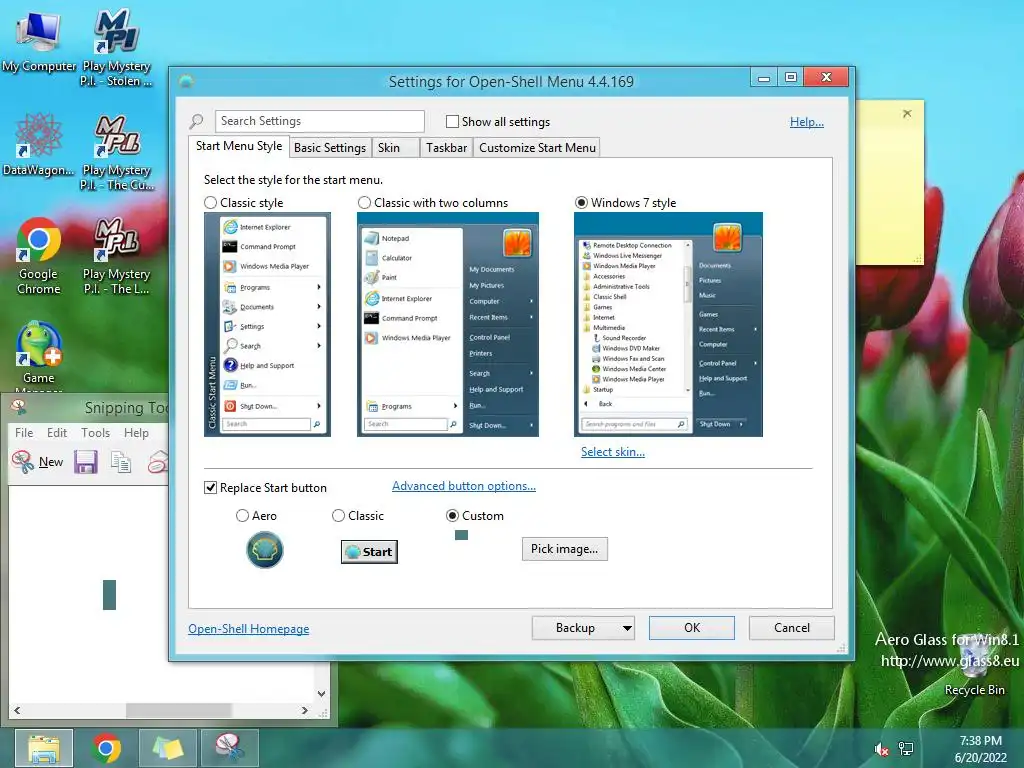Click Classic style preview thumbnail
The width and height of the screenshot is (1024, 768).
[x=267, y=325]
